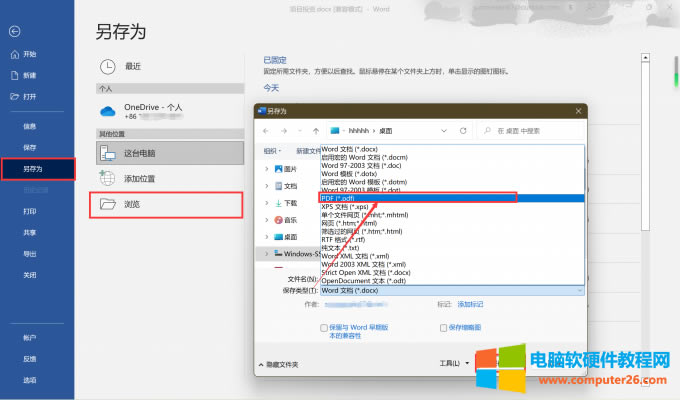Click the back arrow in Word backstage
Screen dimensions: 680x400
13,31
